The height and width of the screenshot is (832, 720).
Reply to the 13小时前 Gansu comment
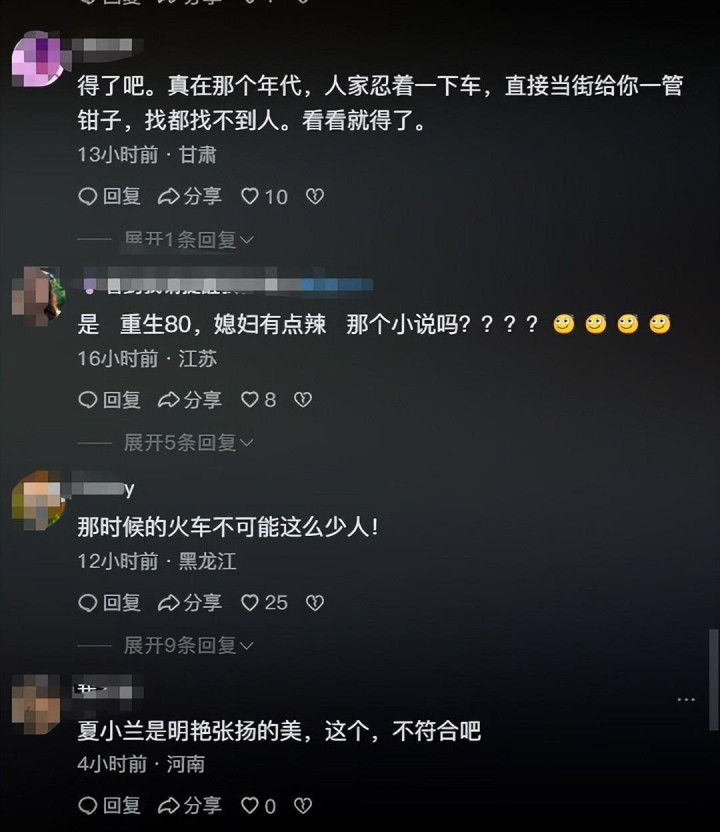109,196
